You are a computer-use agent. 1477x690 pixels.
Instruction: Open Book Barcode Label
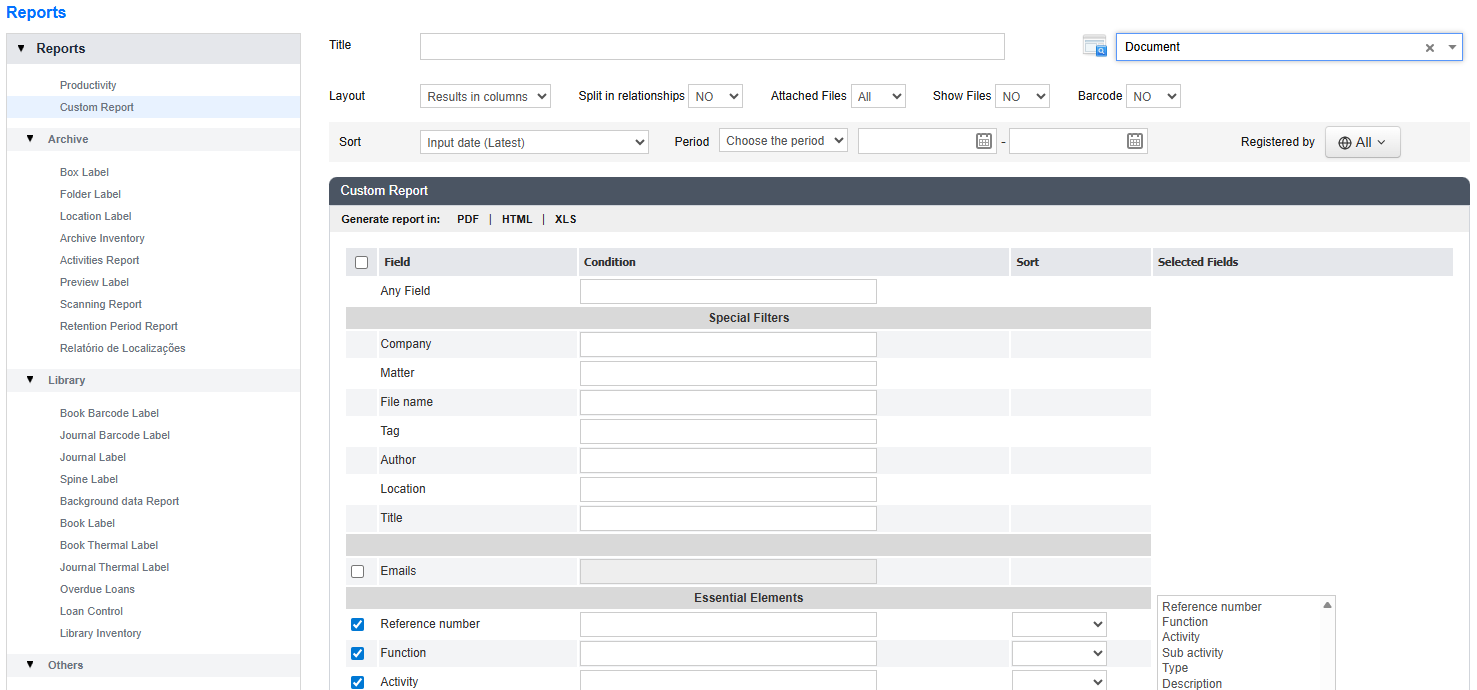pos(109,413)
